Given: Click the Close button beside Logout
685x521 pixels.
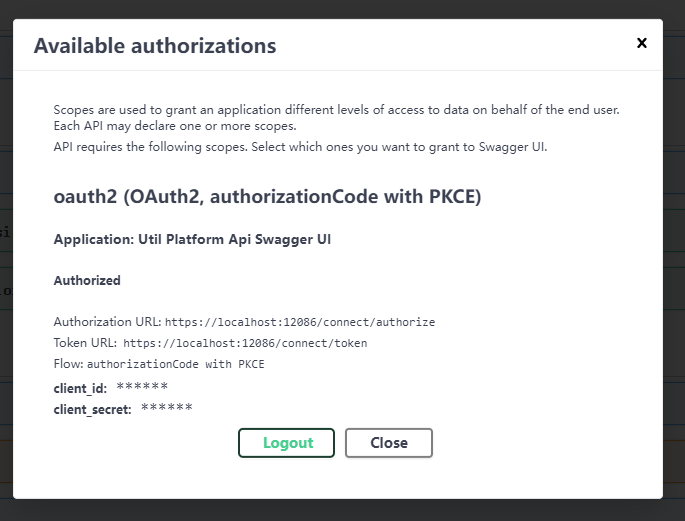Looking at the screenshot, I should point(389,443).
